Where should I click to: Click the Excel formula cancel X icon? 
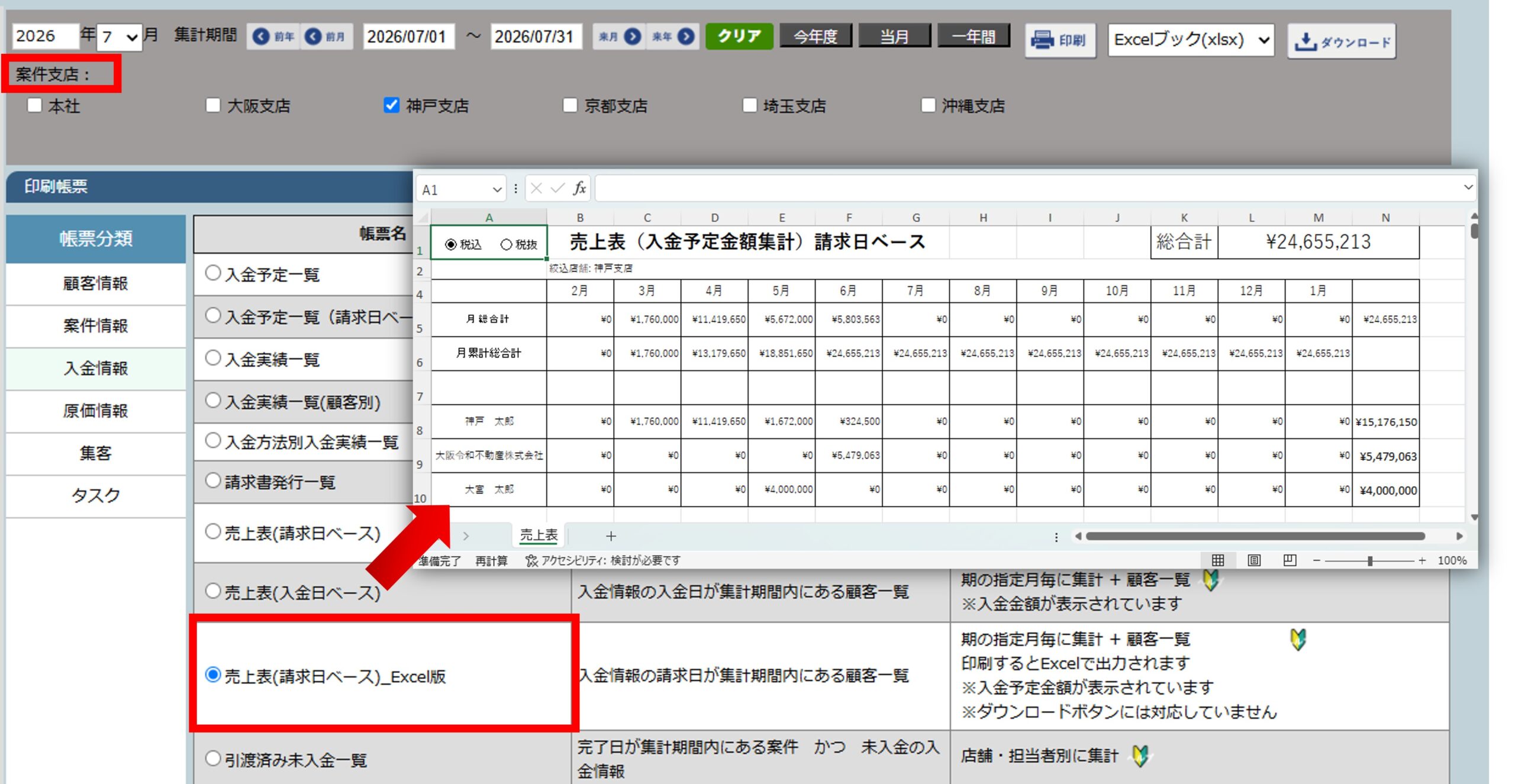[536, 188]
